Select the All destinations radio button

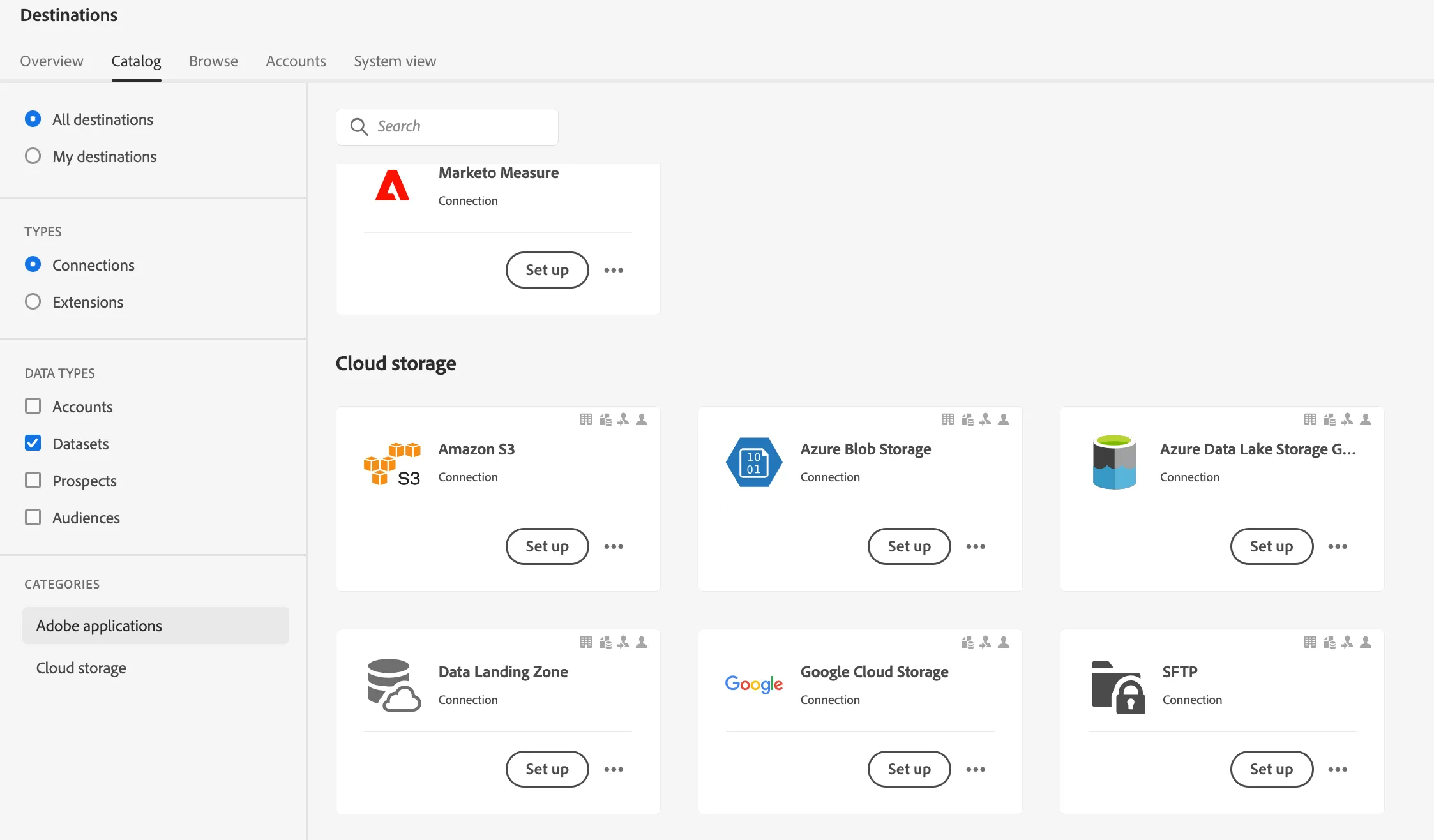pyautogui.click(x=33, y=119)
